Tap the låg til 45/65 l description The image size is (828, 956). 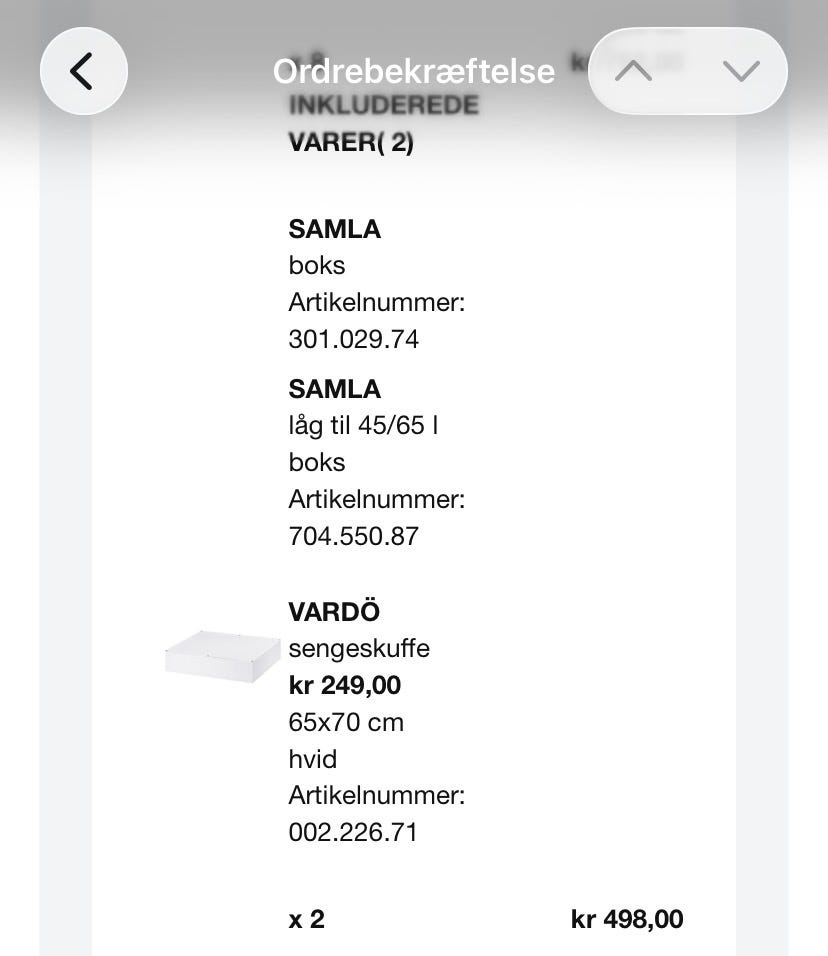(363, 425)
